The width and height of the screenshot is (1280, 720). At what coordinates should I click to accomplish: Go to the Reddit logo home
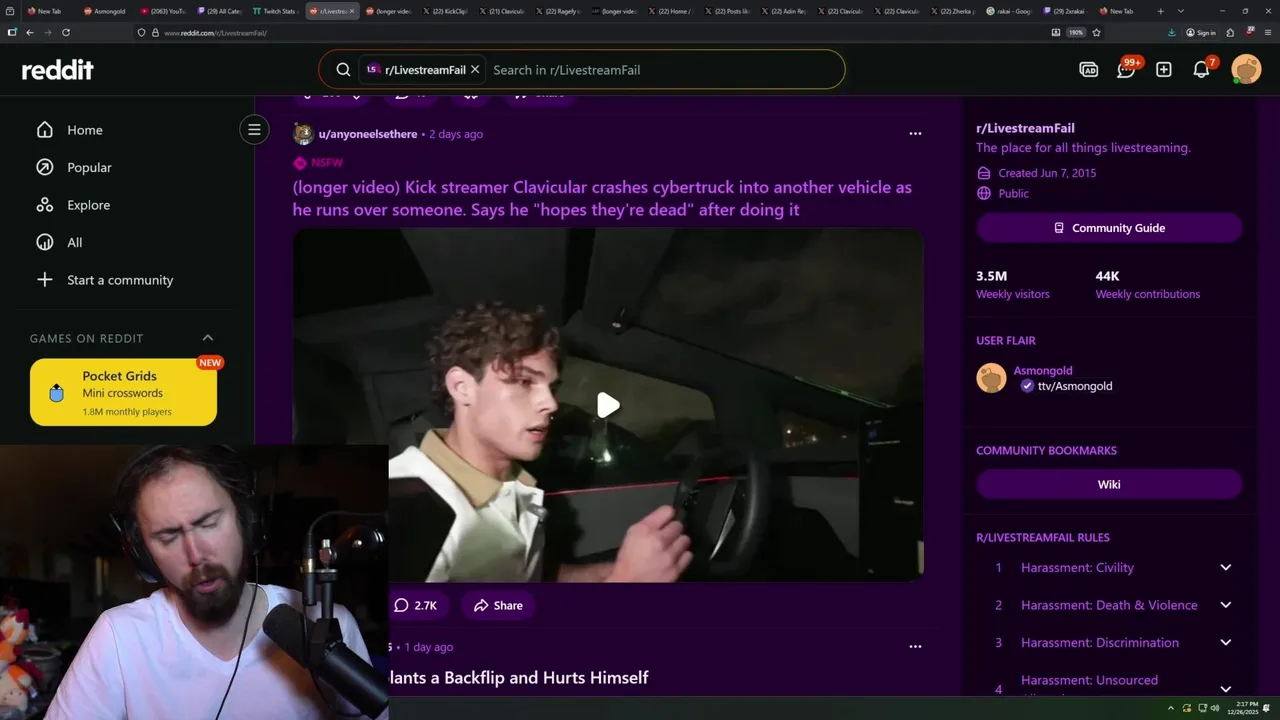coord(58,70)
